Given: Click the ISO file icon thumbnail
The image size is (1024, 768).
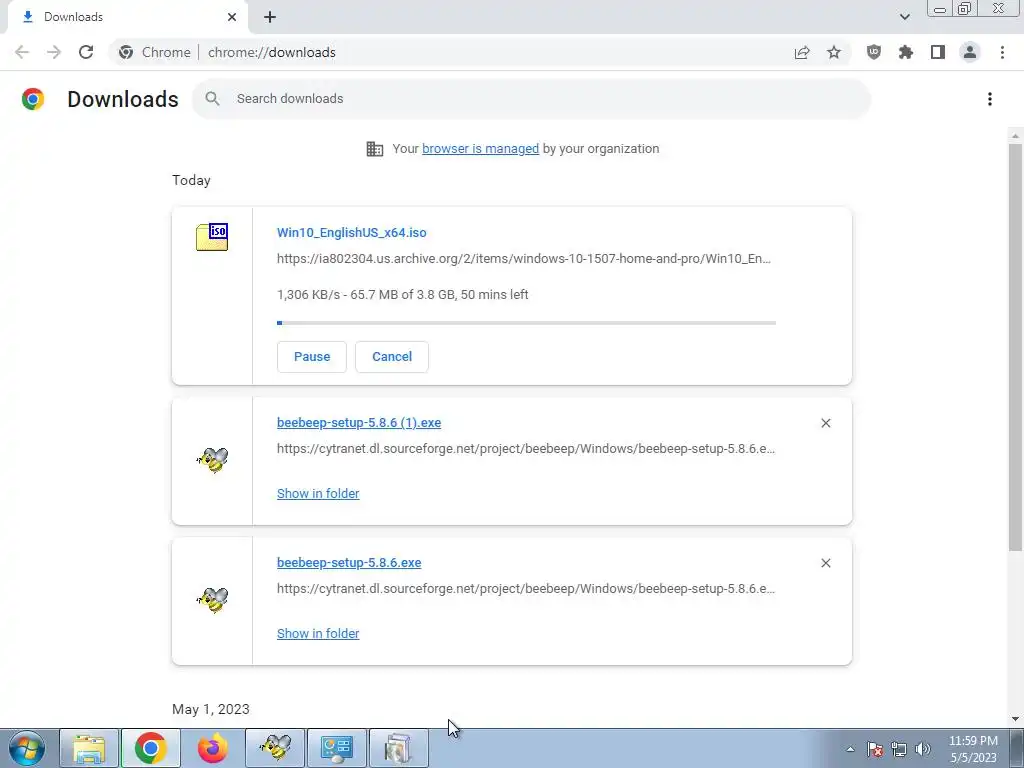Looking at the screenshot, I should point(212,237).
